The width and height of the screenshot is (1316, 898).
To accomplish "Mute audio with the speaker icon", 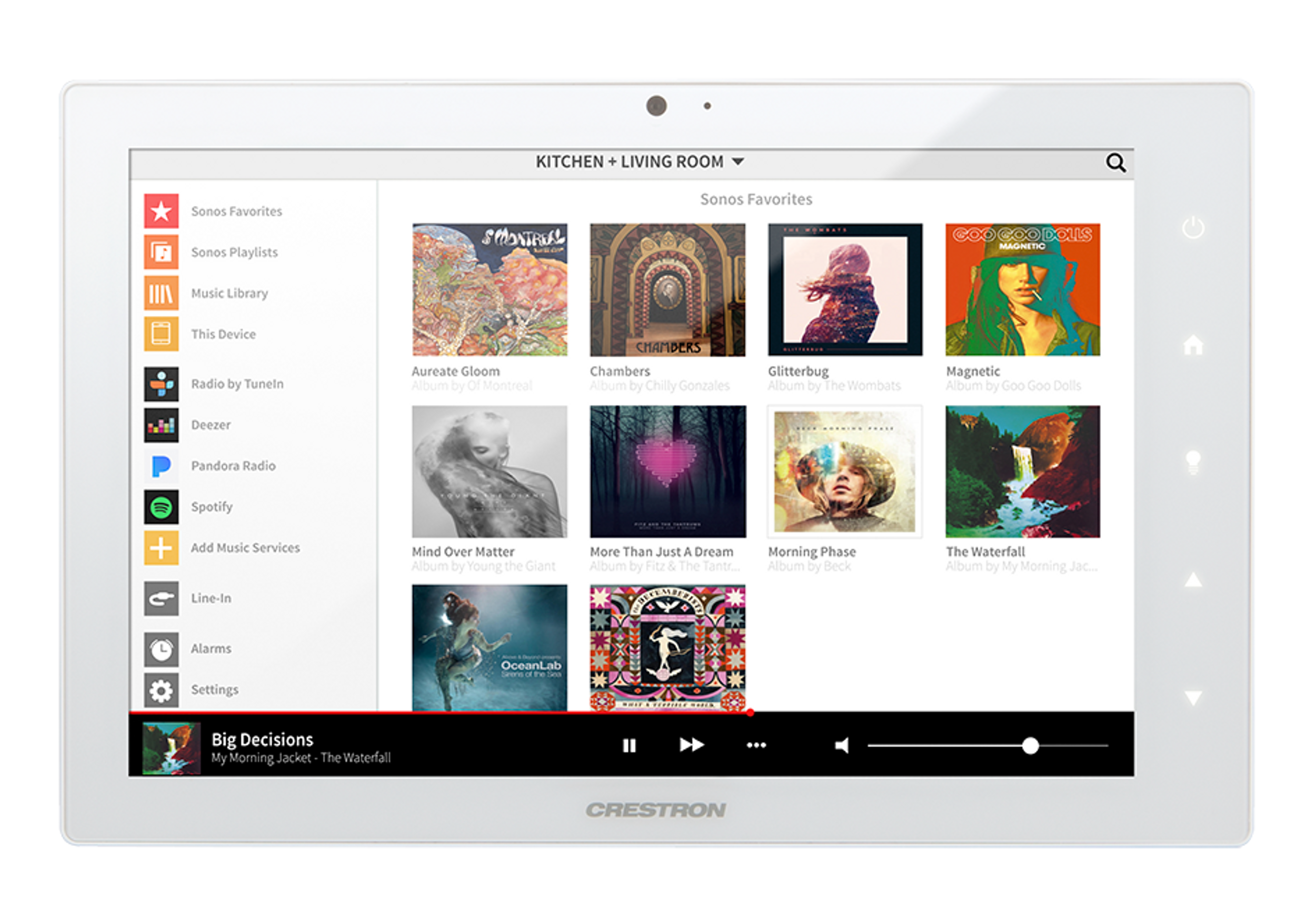I will coord(842,746).
